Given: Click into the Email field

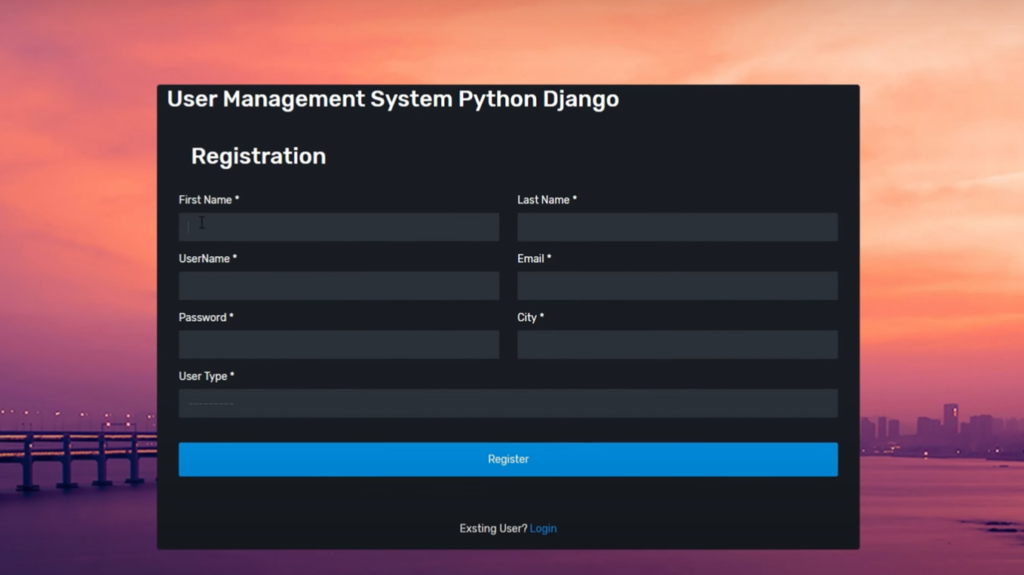Looking at the screenshot, I should coord(677,286).
